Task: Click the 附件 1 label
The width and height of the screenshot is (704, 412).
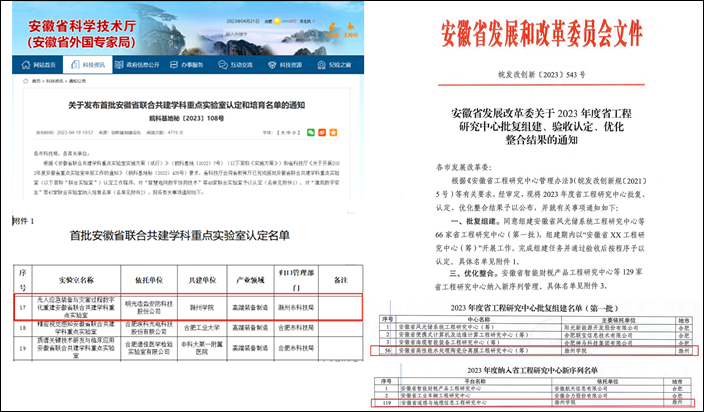Action: (23, 221)
